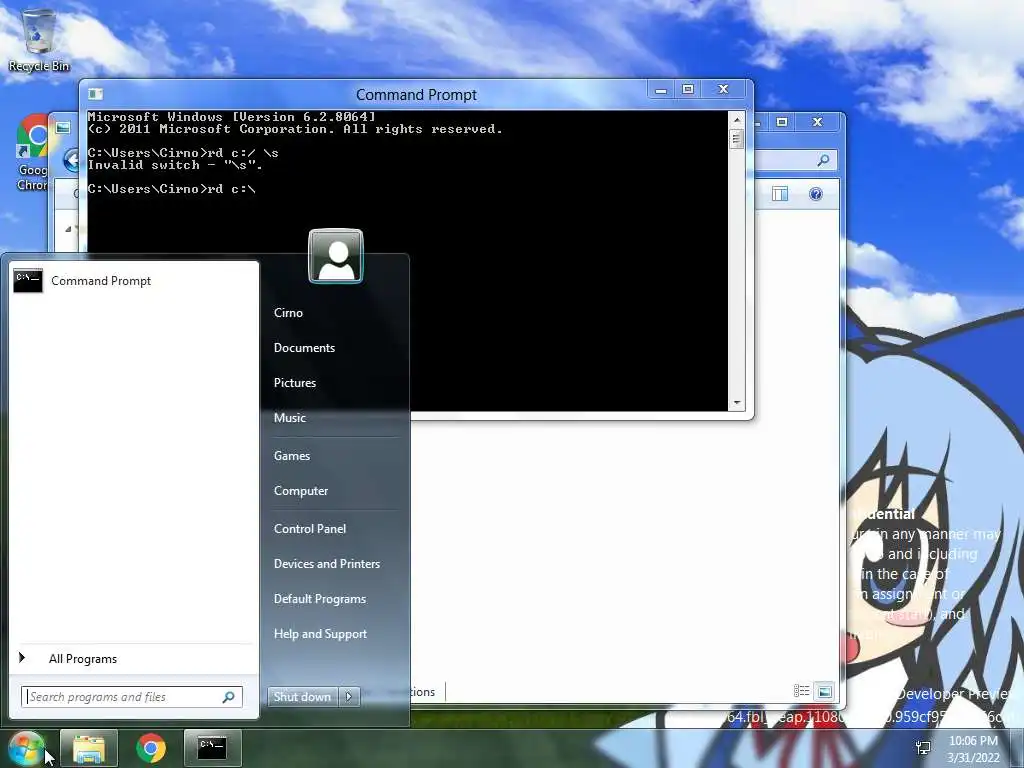Click the Explorer window title bar icon
The image size is (1024, 768).
click(x=63, y=127)
